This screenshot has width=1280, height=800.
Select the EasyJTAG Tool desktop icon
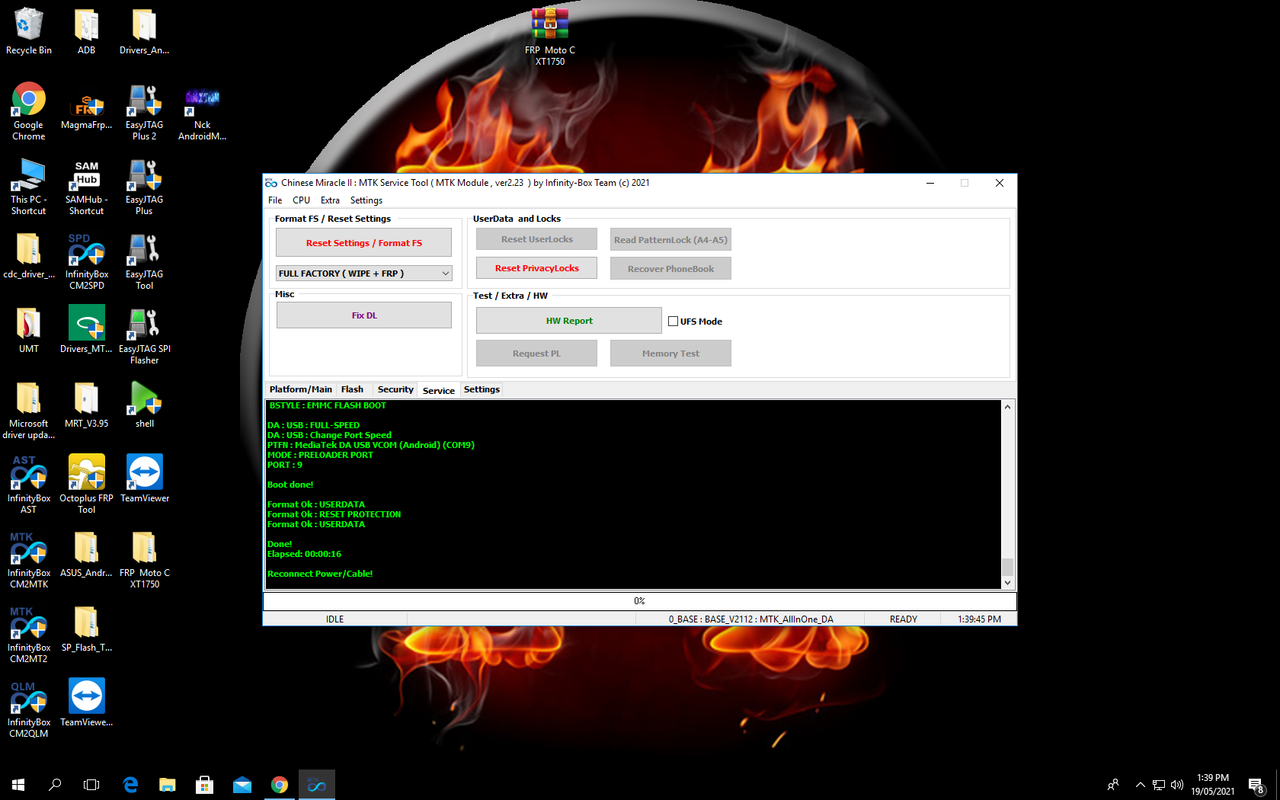145,262
